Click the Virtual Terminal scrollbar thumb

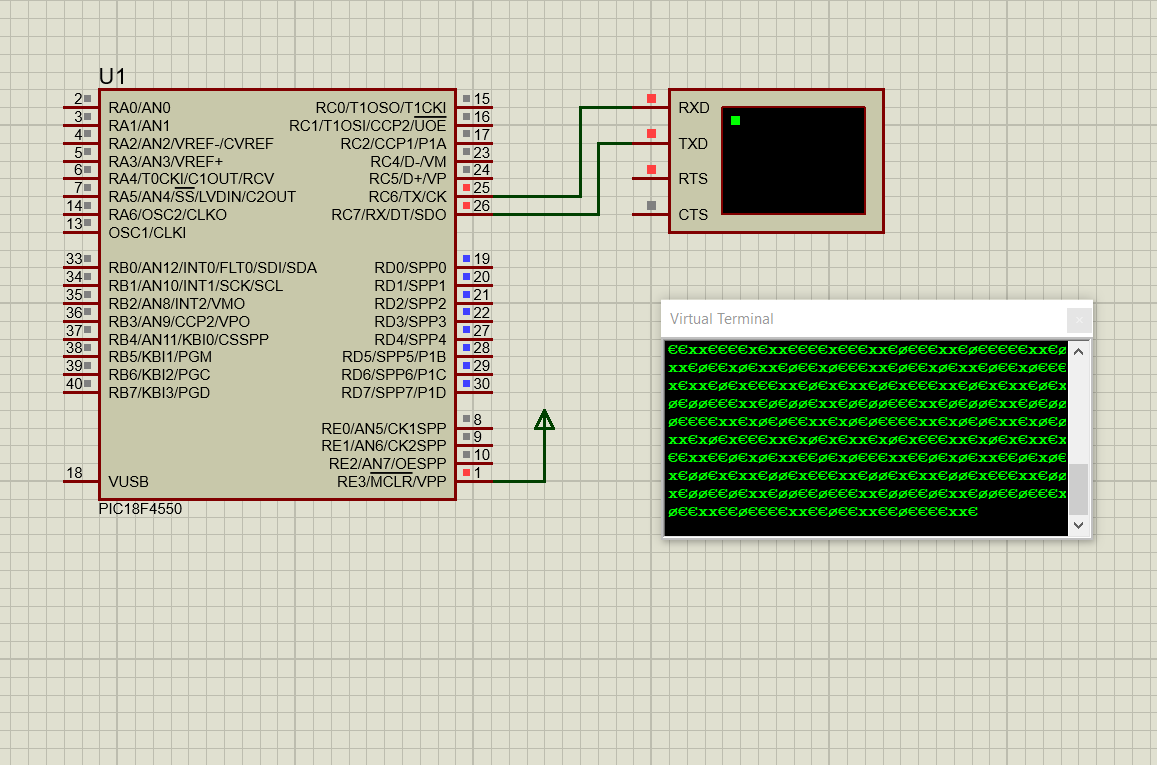click(1079, 488)
